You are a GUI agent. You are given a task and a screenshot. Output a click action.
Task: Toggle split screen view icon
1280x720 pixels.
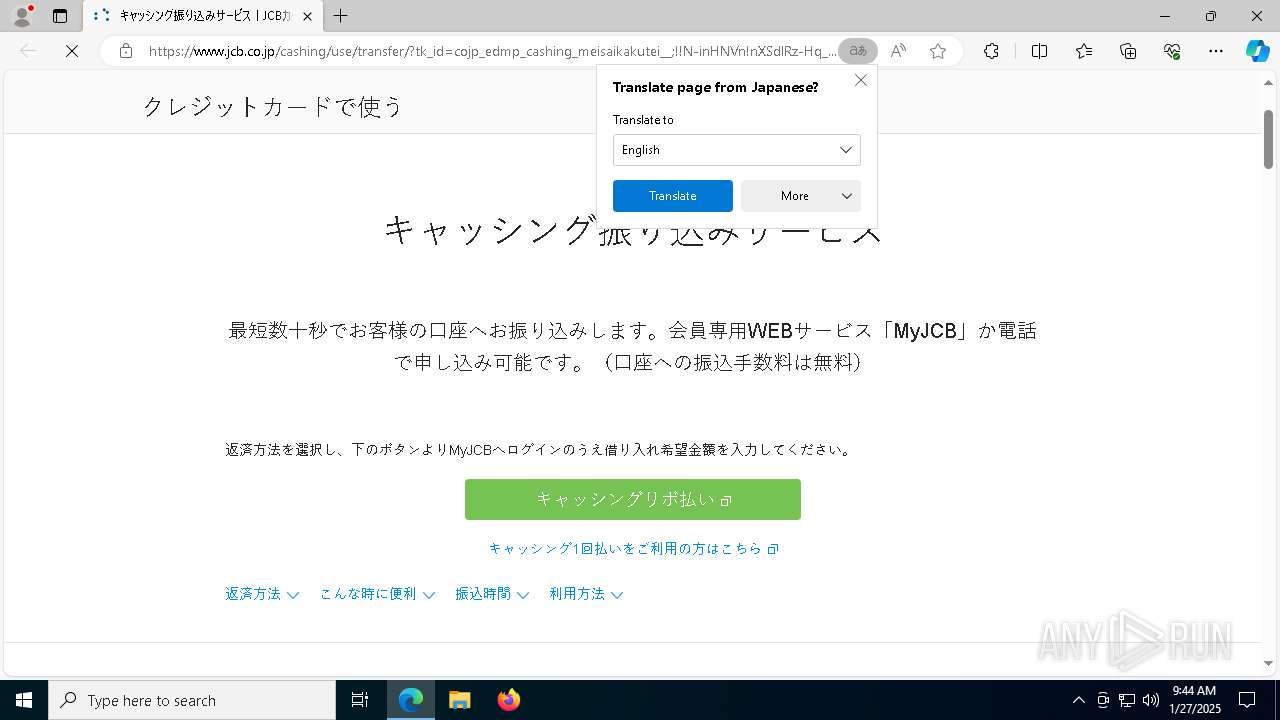coord(1039,51)
